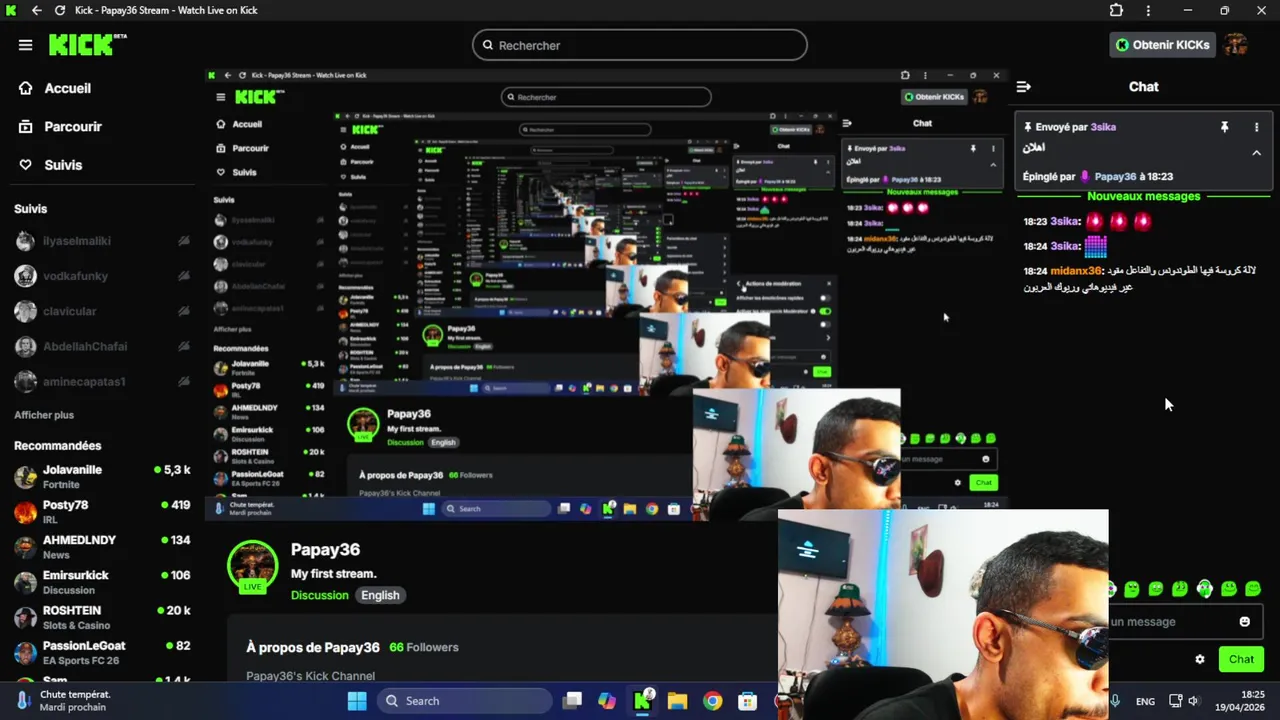Send message with green Chat button
Screen dimensions: 1280x720
[x=1241, y=659]
